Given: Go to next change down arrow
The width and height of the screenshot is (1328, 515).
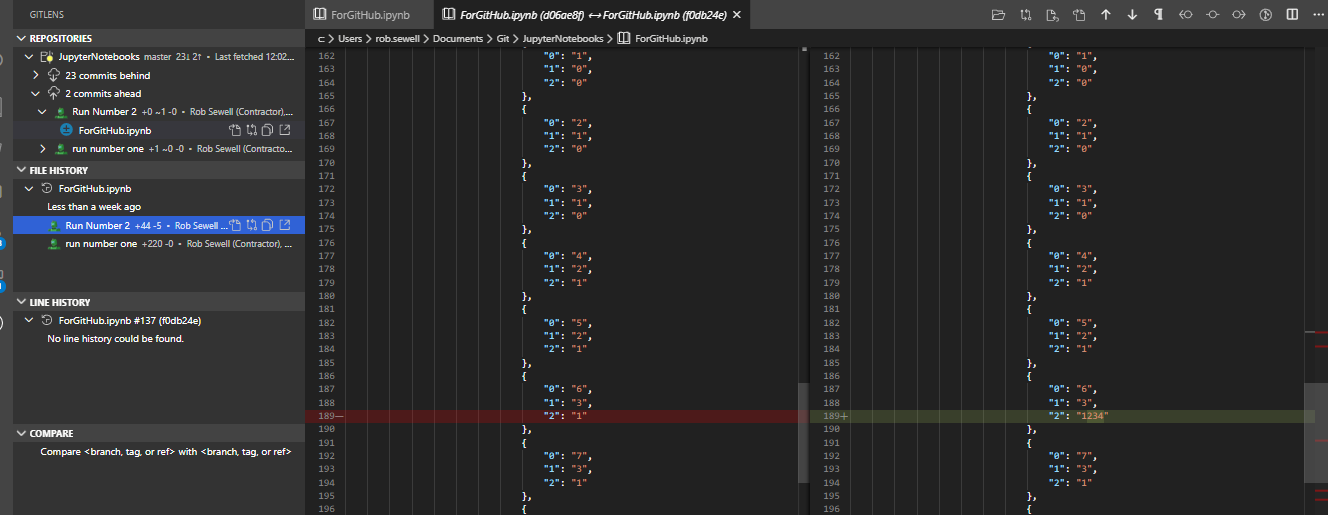Looking at the screenshot, I should (x=1132, y=15).
